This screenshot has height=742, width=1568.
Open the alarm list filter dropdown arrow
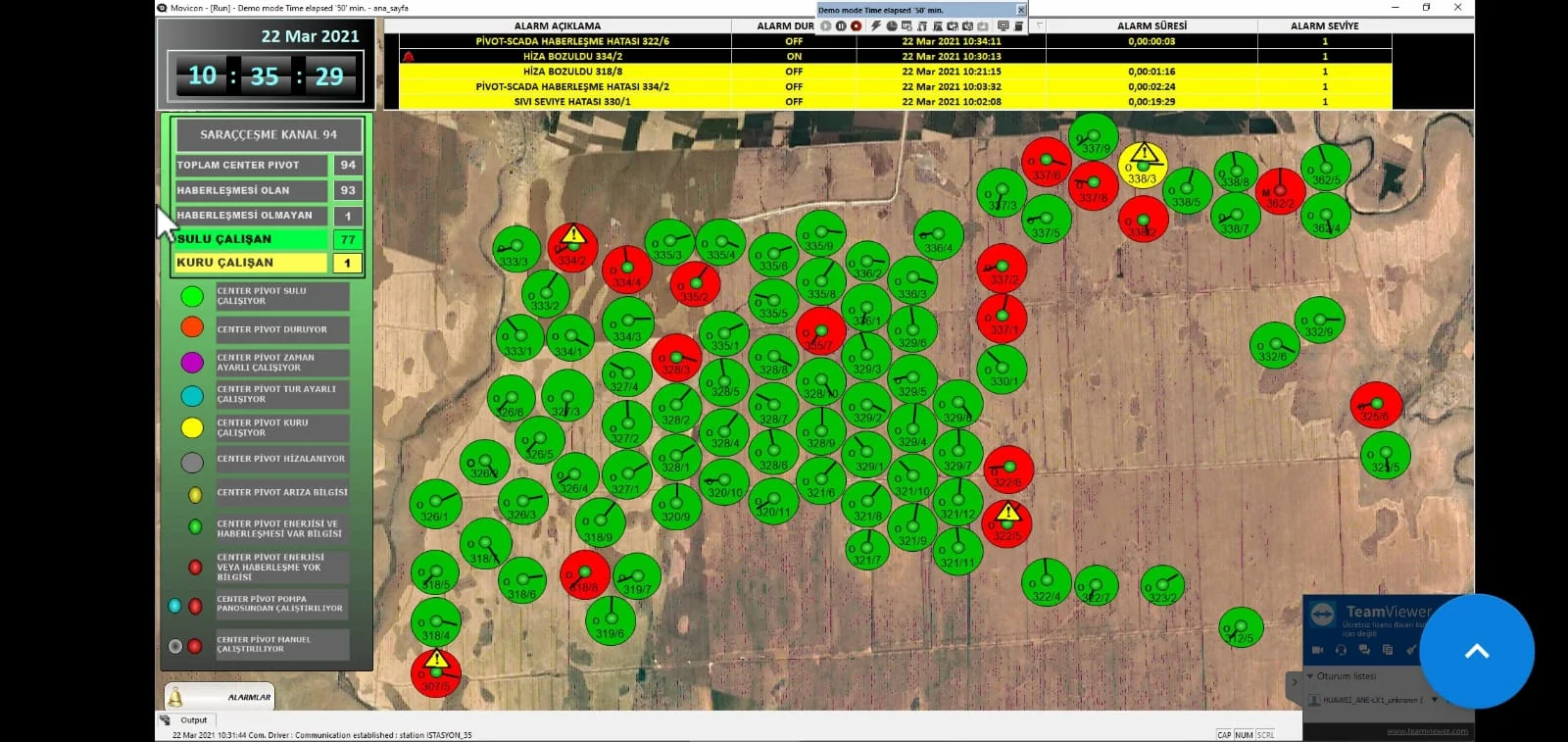coord(1039,26)
